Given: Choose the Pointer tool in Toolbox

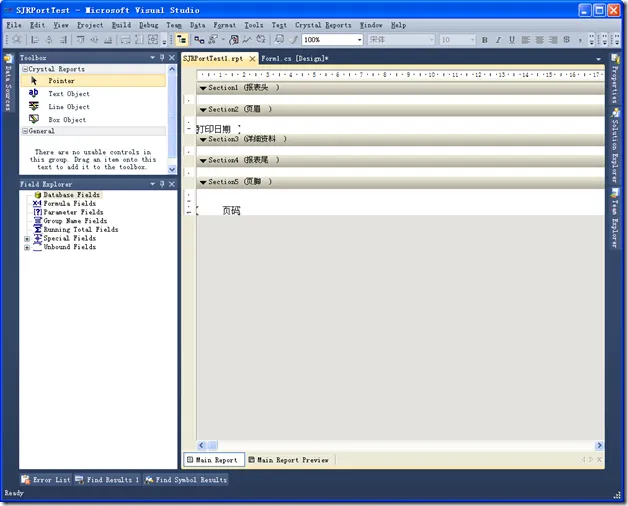Looking at the screenshot, I should [x=61, y=80].
